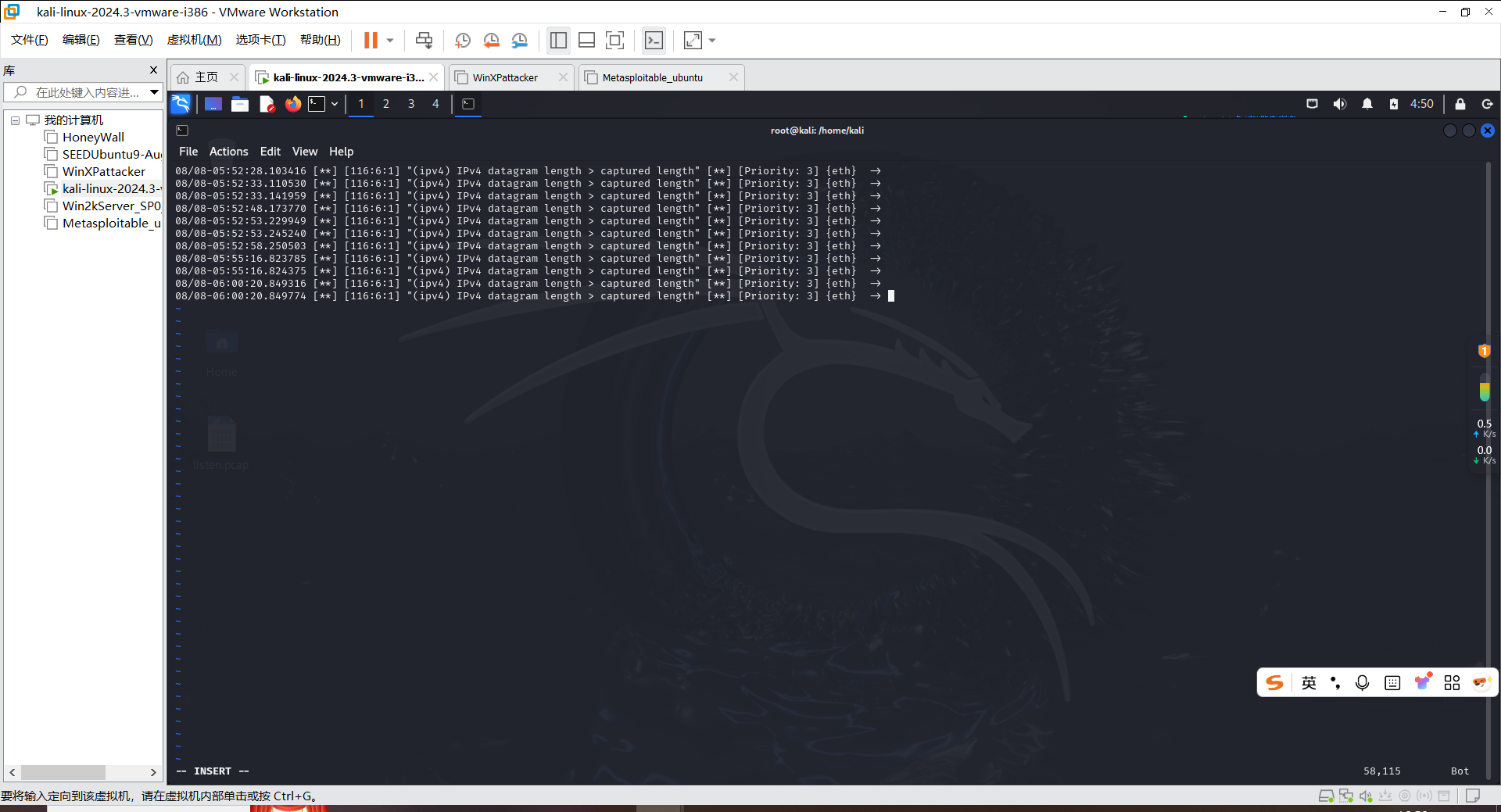Open the stretch display dropdown arrow
Screen dimensions: 1501x812
(712, 41)
